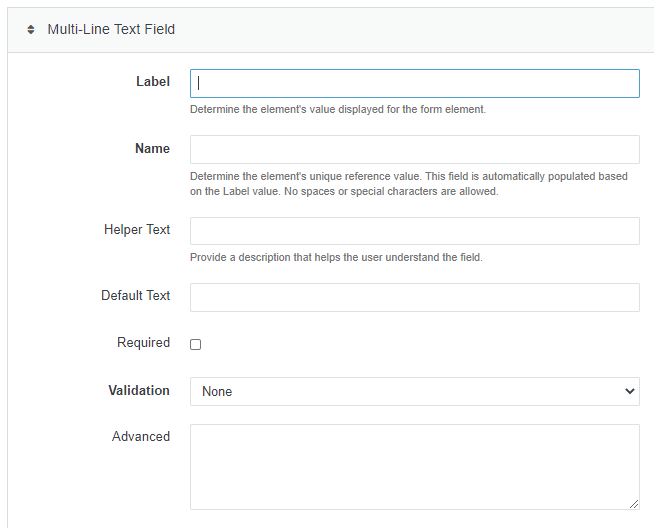Click the hint text beneath the Label field
This screenshot has width=654, height=528.
pos(338,109)
